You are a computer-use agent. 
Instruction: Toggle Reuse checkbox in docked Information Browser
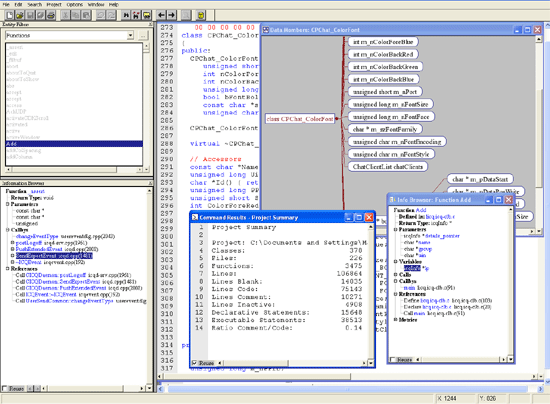tap(5, 388)
